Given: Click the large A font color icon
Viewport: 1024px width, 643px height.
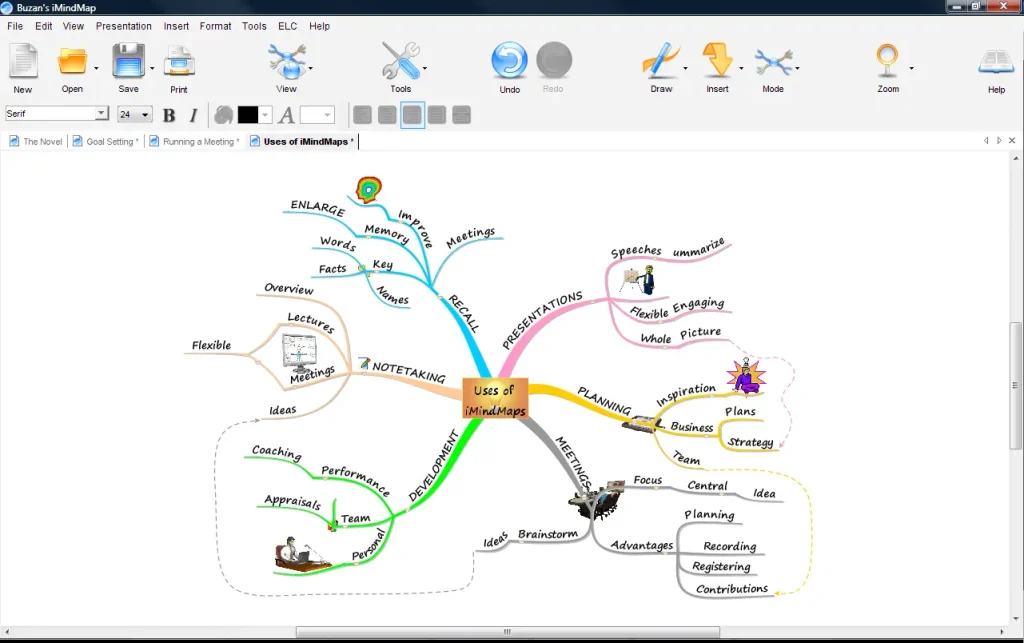Looking at the screenshot, I should 286,115.
